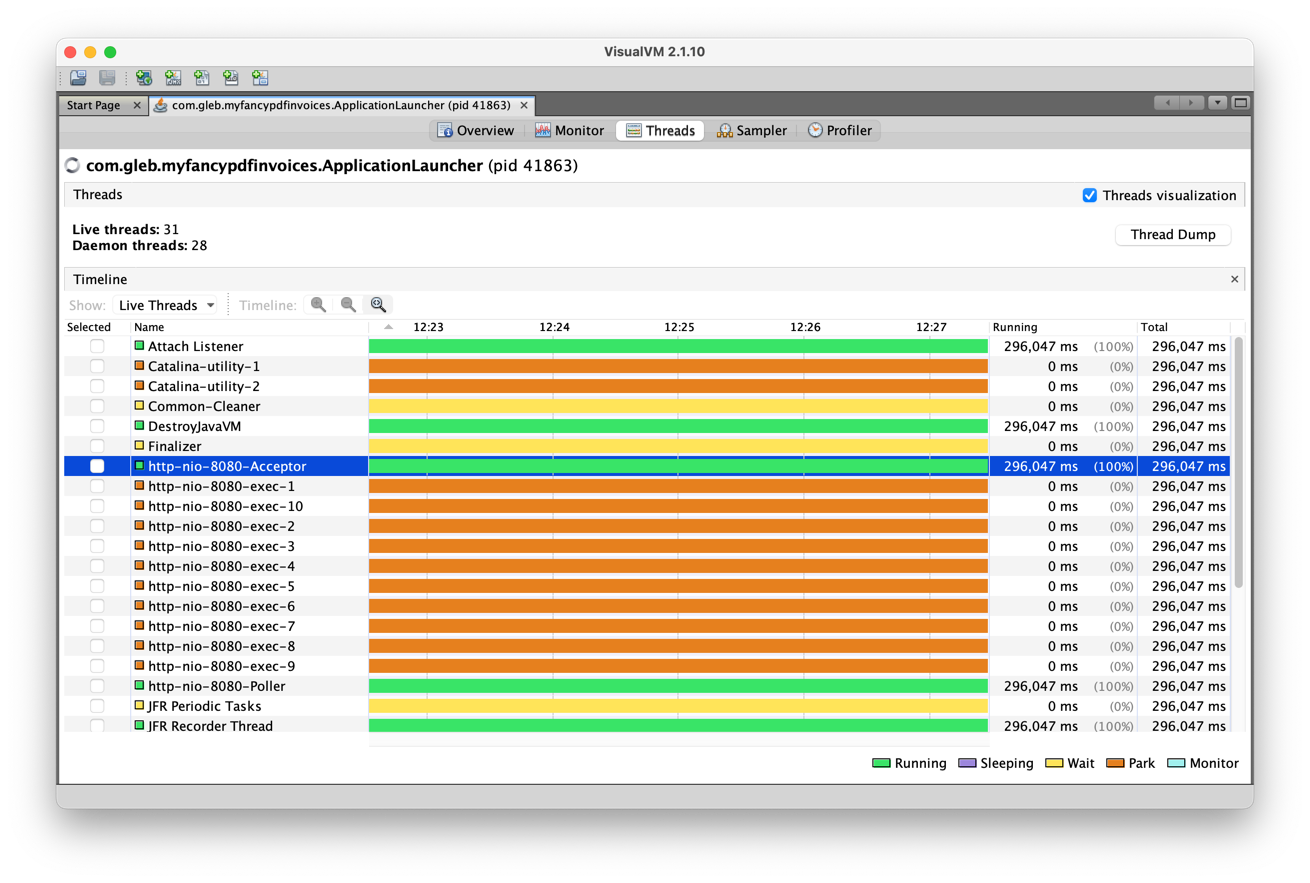Open the Live Threads show dropdown
This screenshot has height=883, width=1310.
click(x=166, y=305)
